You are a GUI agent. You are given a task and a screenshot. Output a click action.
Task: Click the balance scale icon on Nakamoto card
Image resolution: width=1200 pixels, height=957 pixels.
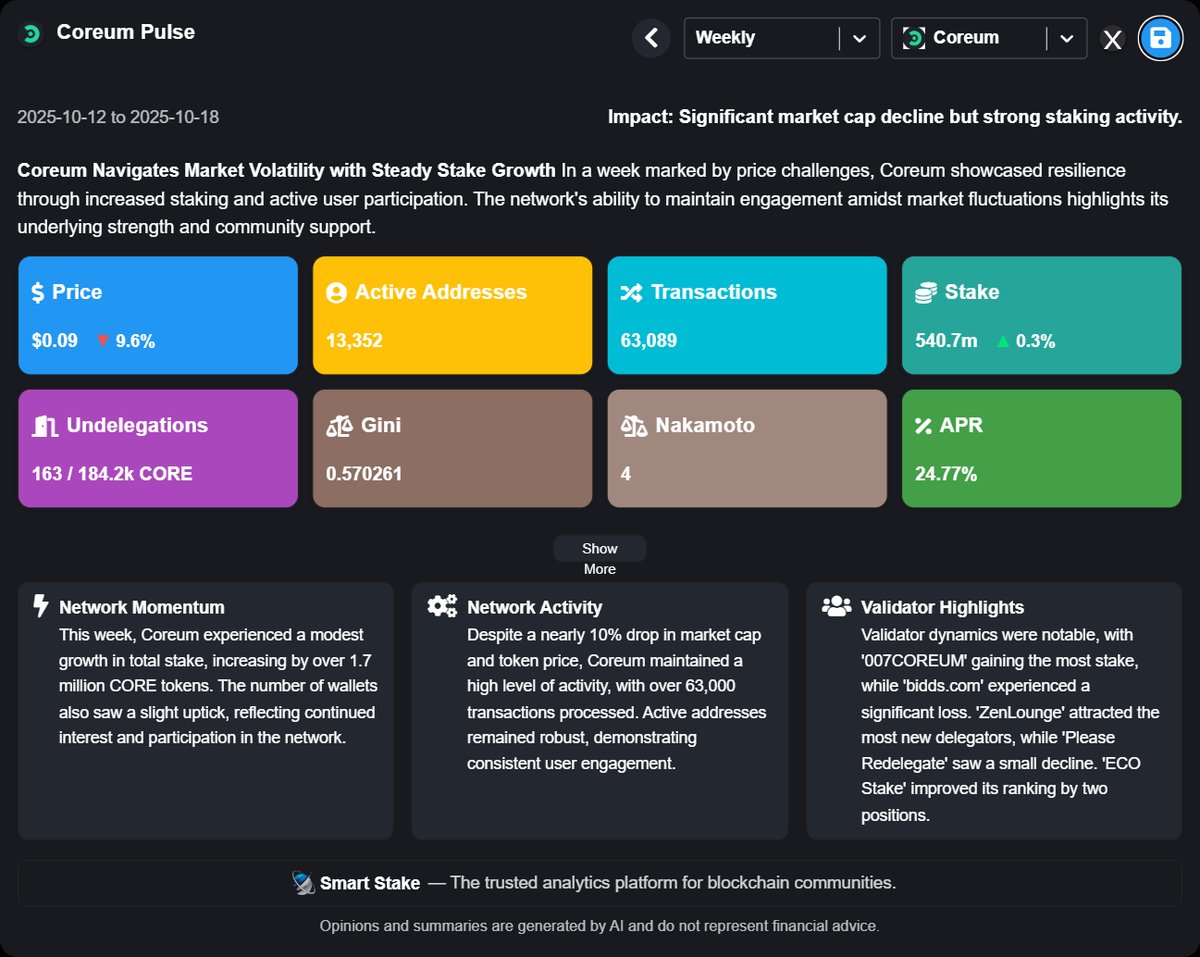coord(634,426)
